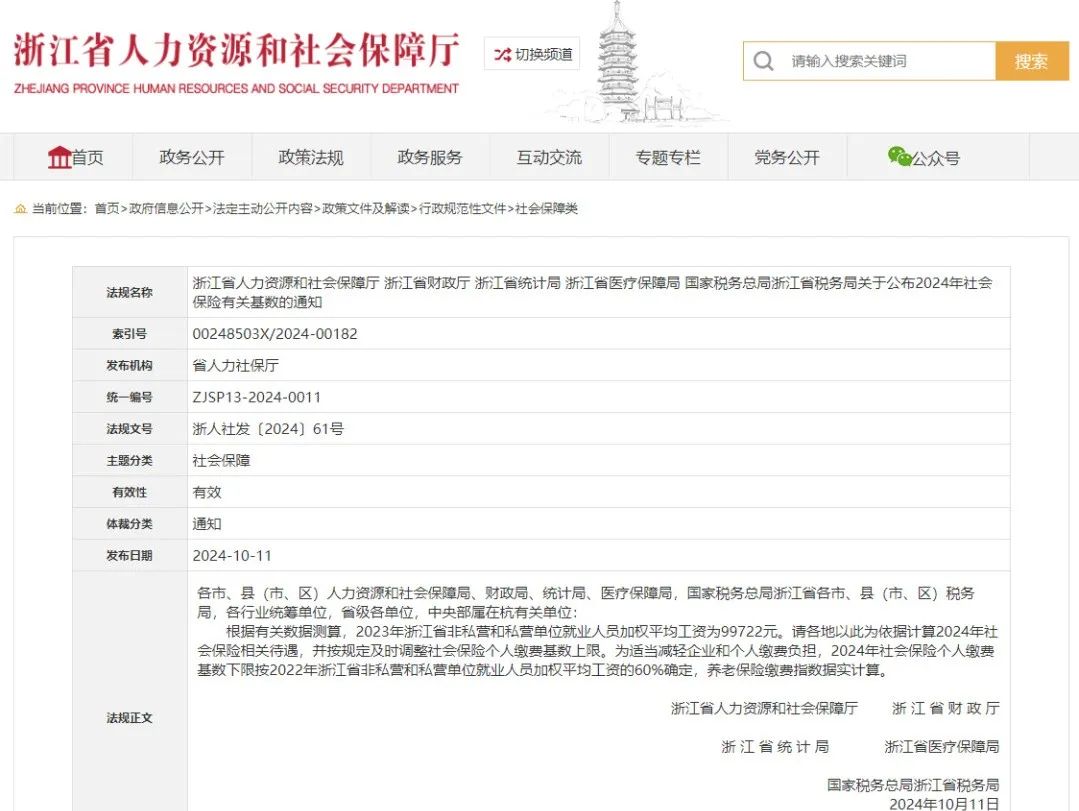Viewport: 1079px width, 811px height.
Task: Click 法定主动公开内容 breadcrumb link
Action: pos(262,209)
